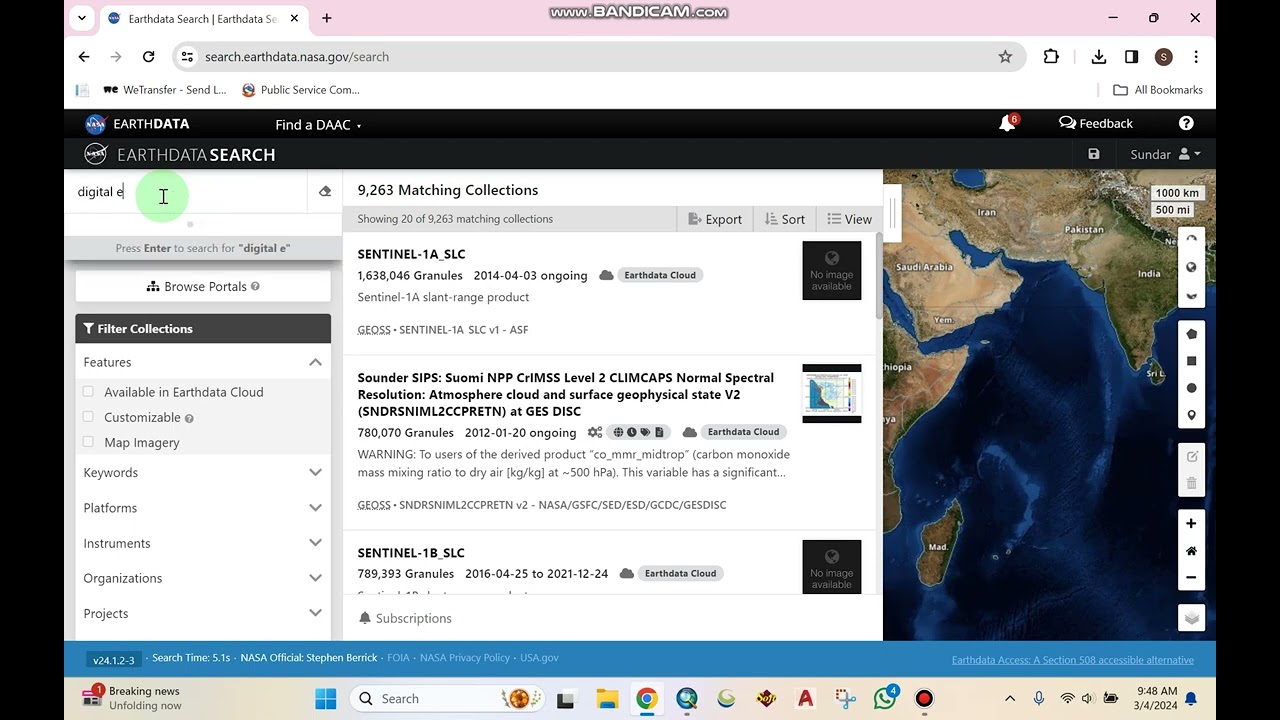The height and width of the screenshot is (720, 1280).
Task: Expand the Projects filter
Action: point(203,613)
